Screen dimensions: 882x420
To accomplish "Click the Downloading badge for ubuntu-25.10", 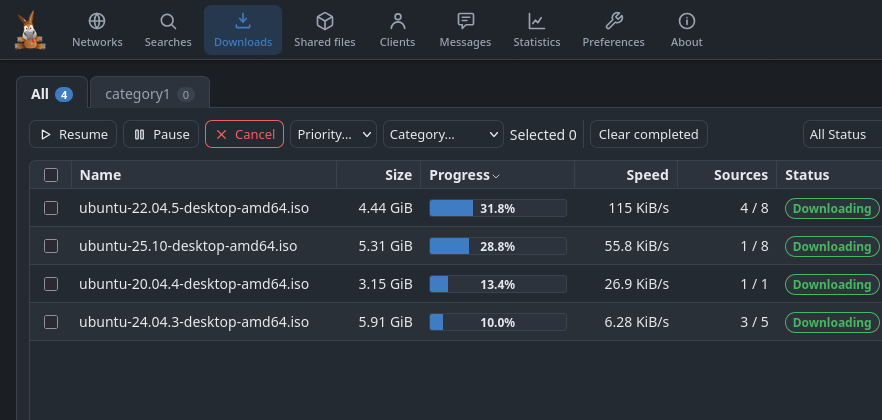I will point(832,246).
